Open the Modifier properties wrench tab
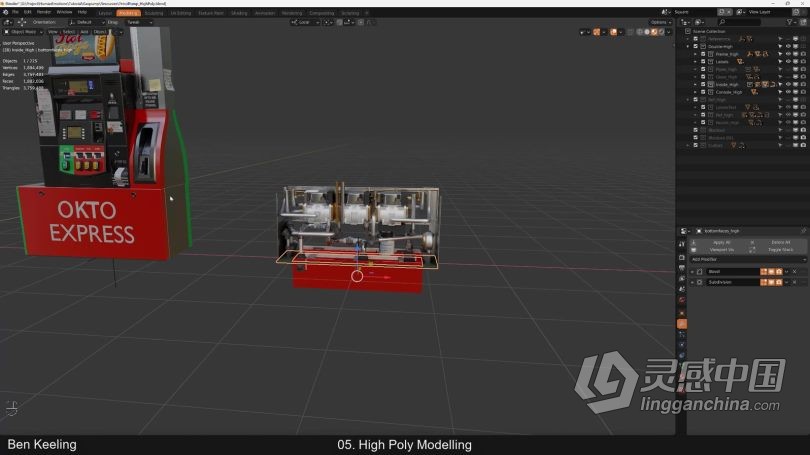The image size is (810, 455). point(682,324)
